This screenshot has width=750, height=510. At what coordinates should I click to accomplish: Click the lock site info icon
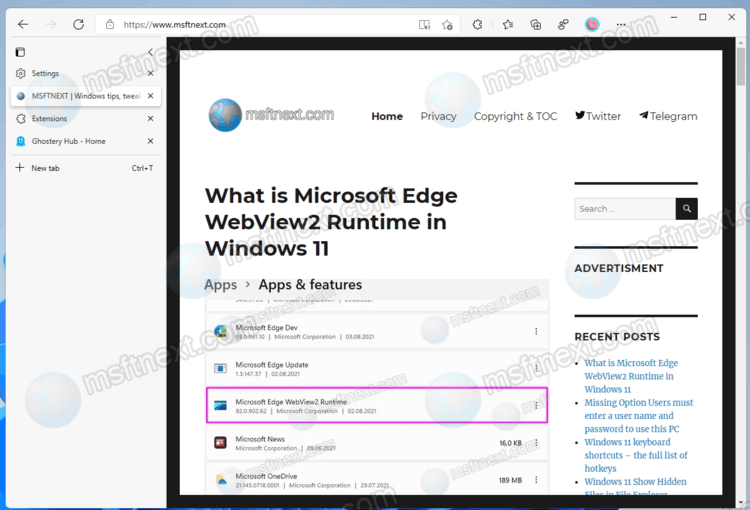[110, 24]
